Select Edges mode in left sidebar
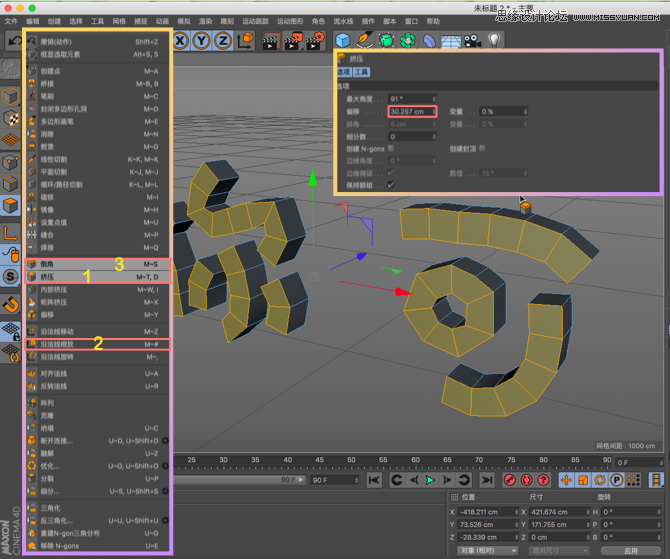Screen dimensions: 670x559 pyautogui.click(x=11, y=184)
